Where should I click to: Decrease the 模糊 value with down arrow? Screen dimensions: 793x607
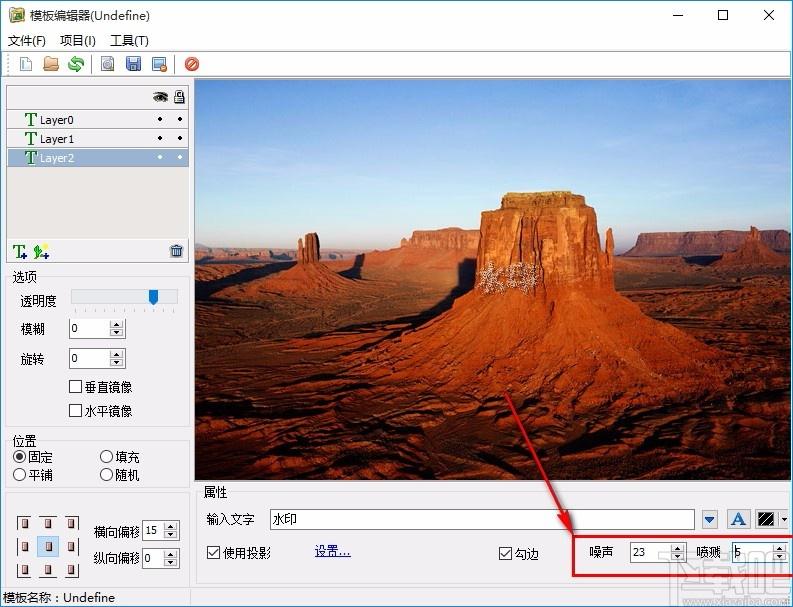tap(117, 333)
